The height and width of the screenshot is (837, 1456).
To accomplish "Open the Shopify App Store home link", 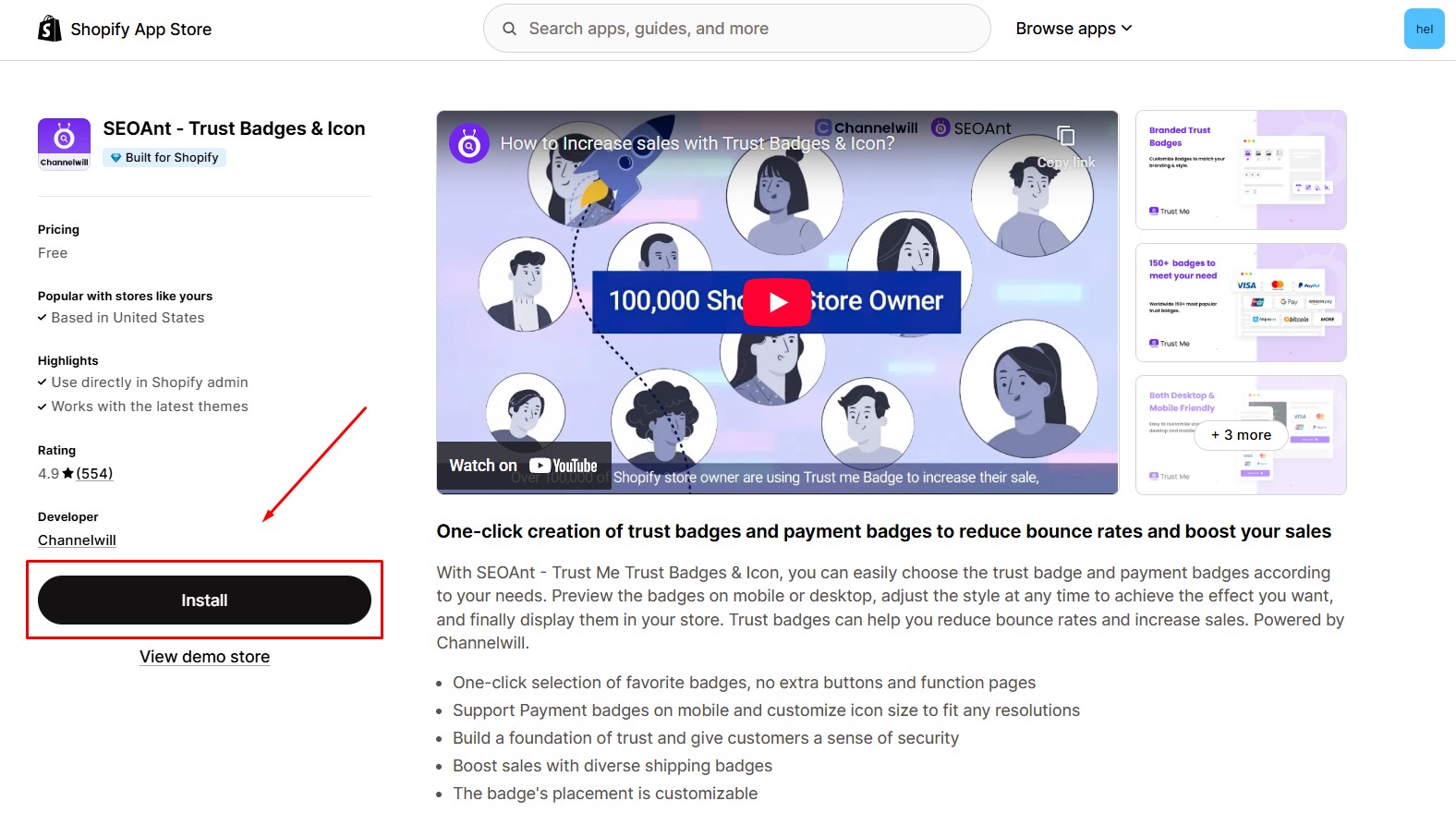I will coord(125,29).
